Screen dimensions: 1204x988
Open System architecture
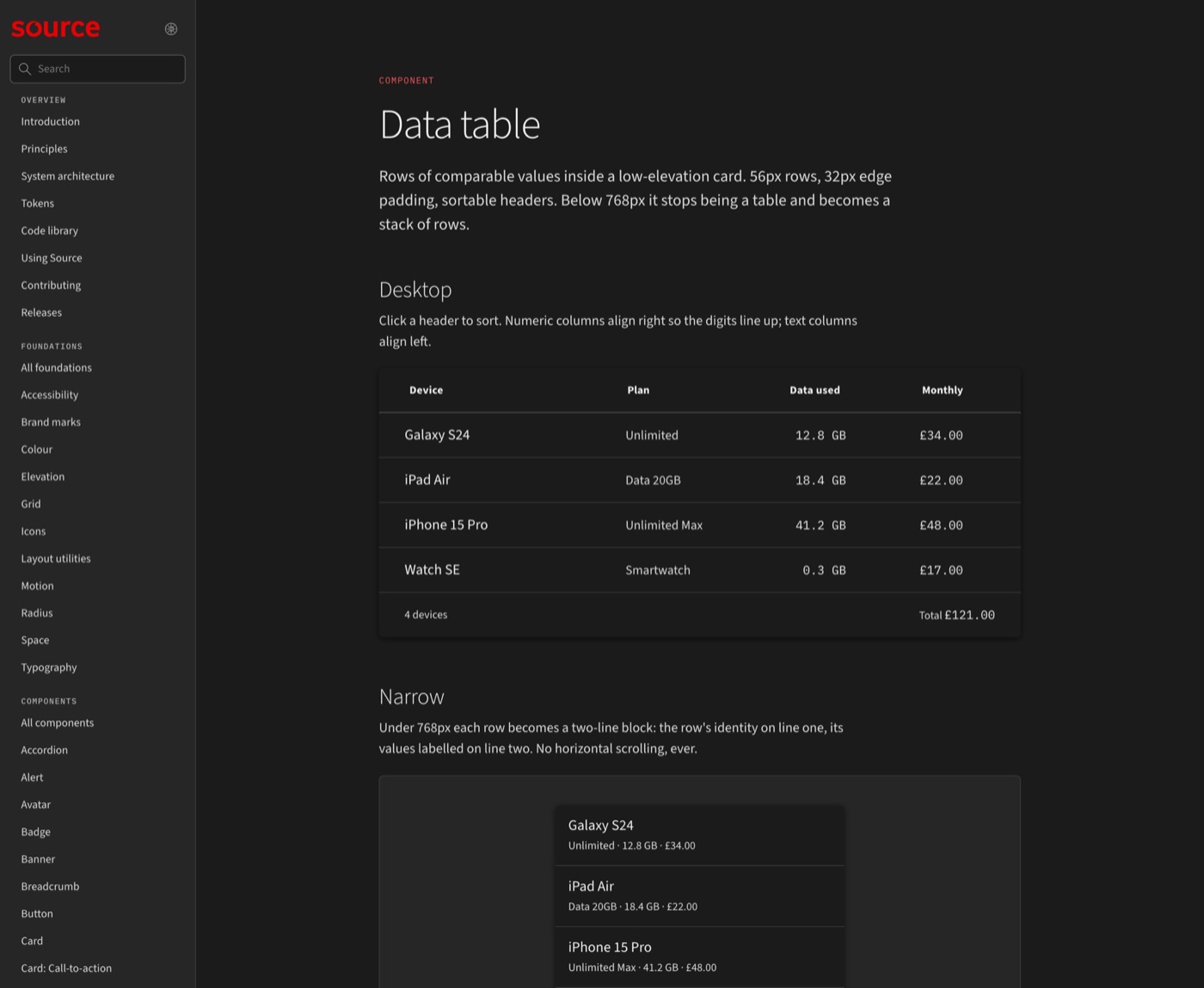tap(67, 176)
